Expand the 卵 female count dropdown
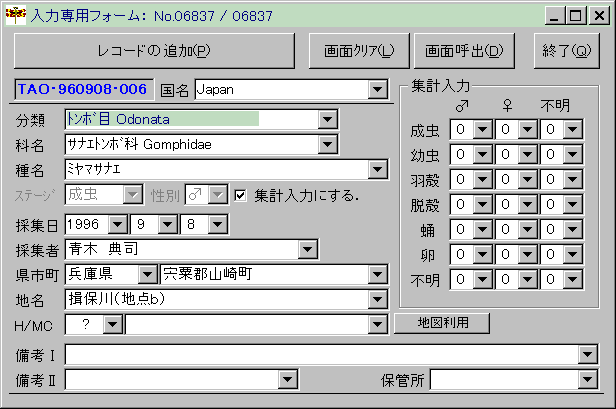616x409 pixels. [528, 255]
